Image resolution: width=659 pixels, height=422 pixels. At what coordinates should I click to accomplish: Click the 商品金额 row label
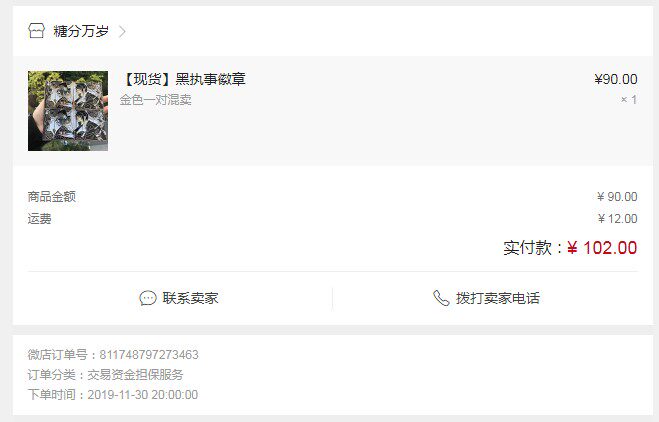pos(52,196)
